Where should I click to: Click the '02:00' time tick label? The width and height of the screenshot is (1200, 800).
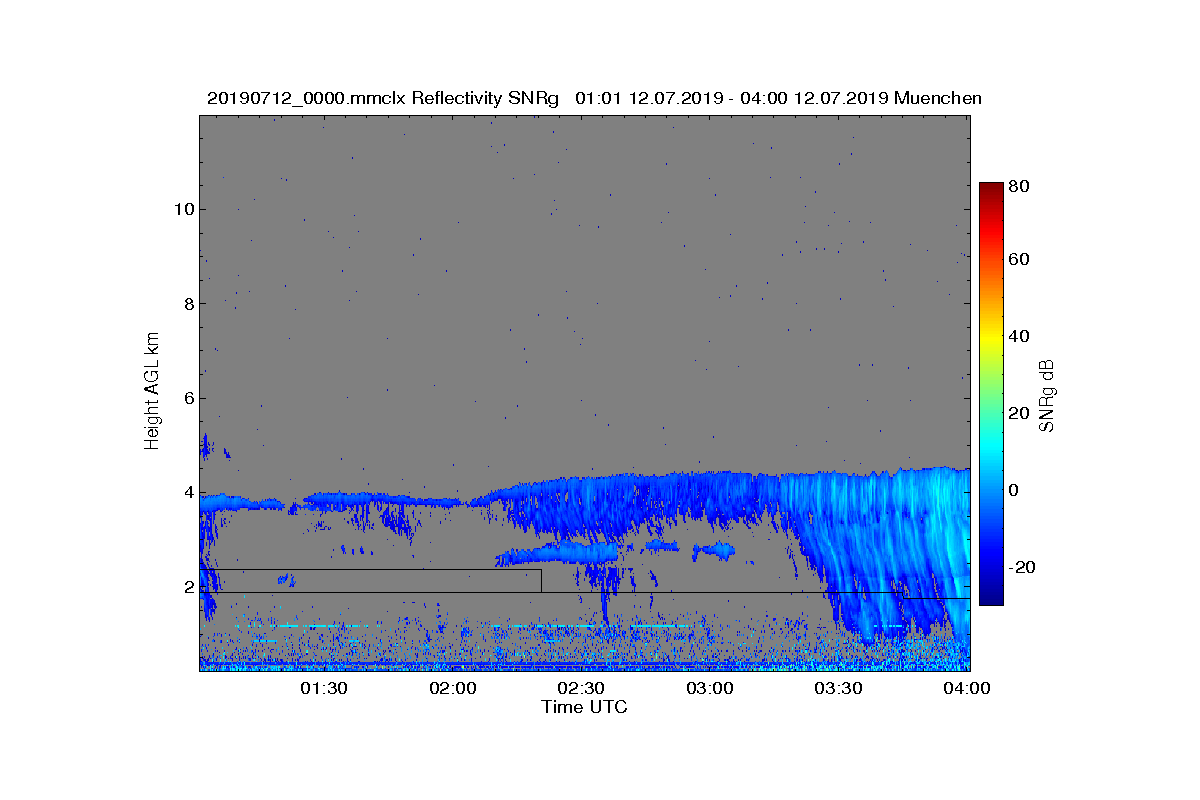point(453,688)
